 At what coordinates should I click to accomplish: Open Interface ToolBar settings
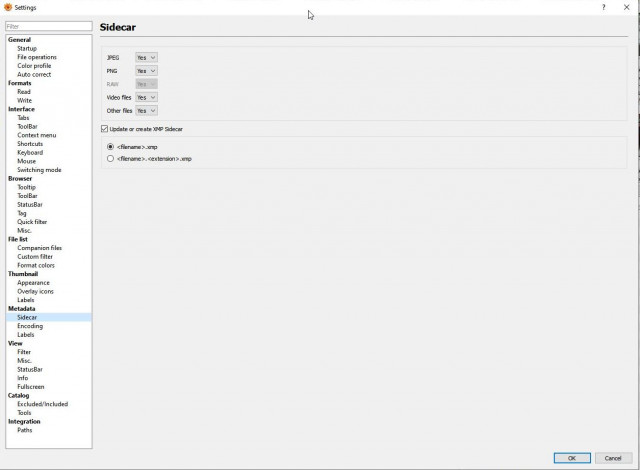[x=27, y=126]
